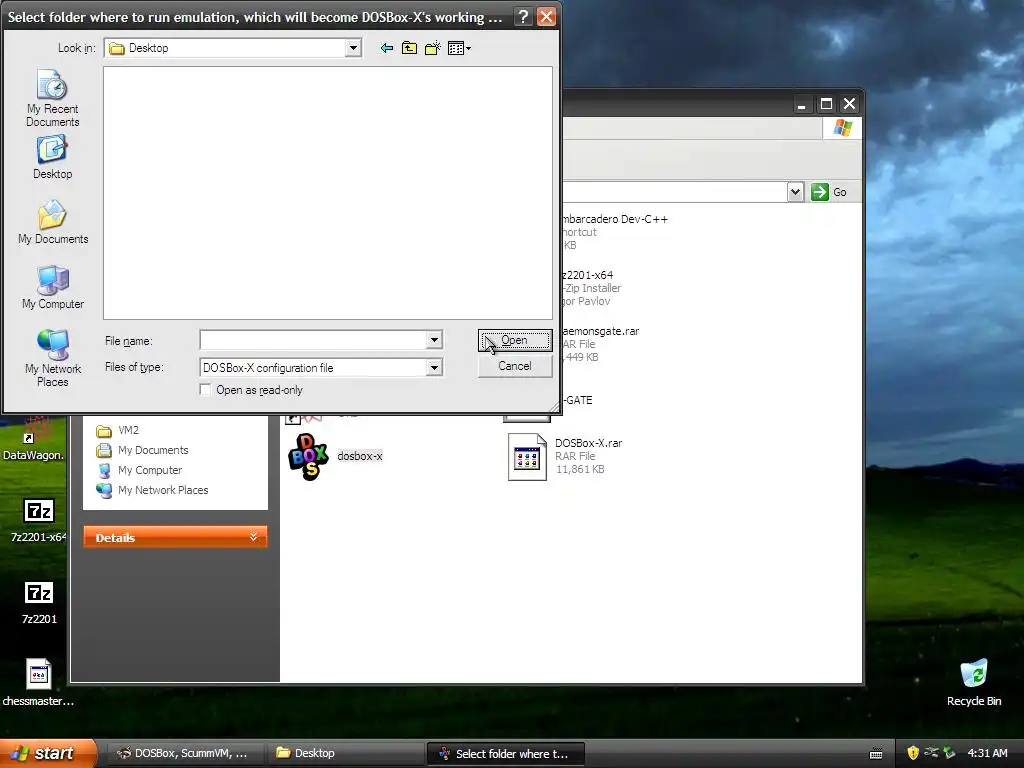Image resolution: width=1024 pixels, height=768 pixels.
Task: Click the 4:31 AM taskbar clock
Action: click(x=987, y=753)
